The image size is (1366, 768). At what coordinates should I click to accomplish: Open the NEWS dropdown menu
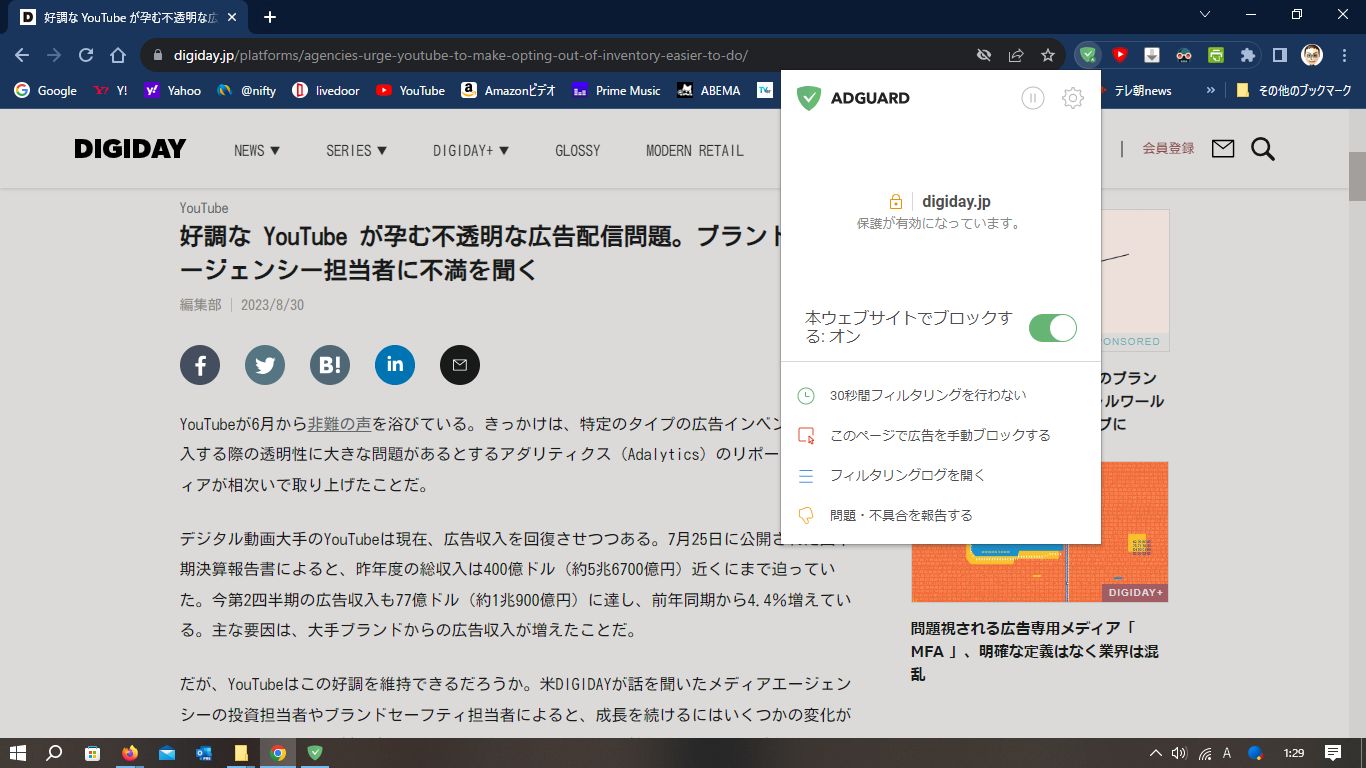256,150
